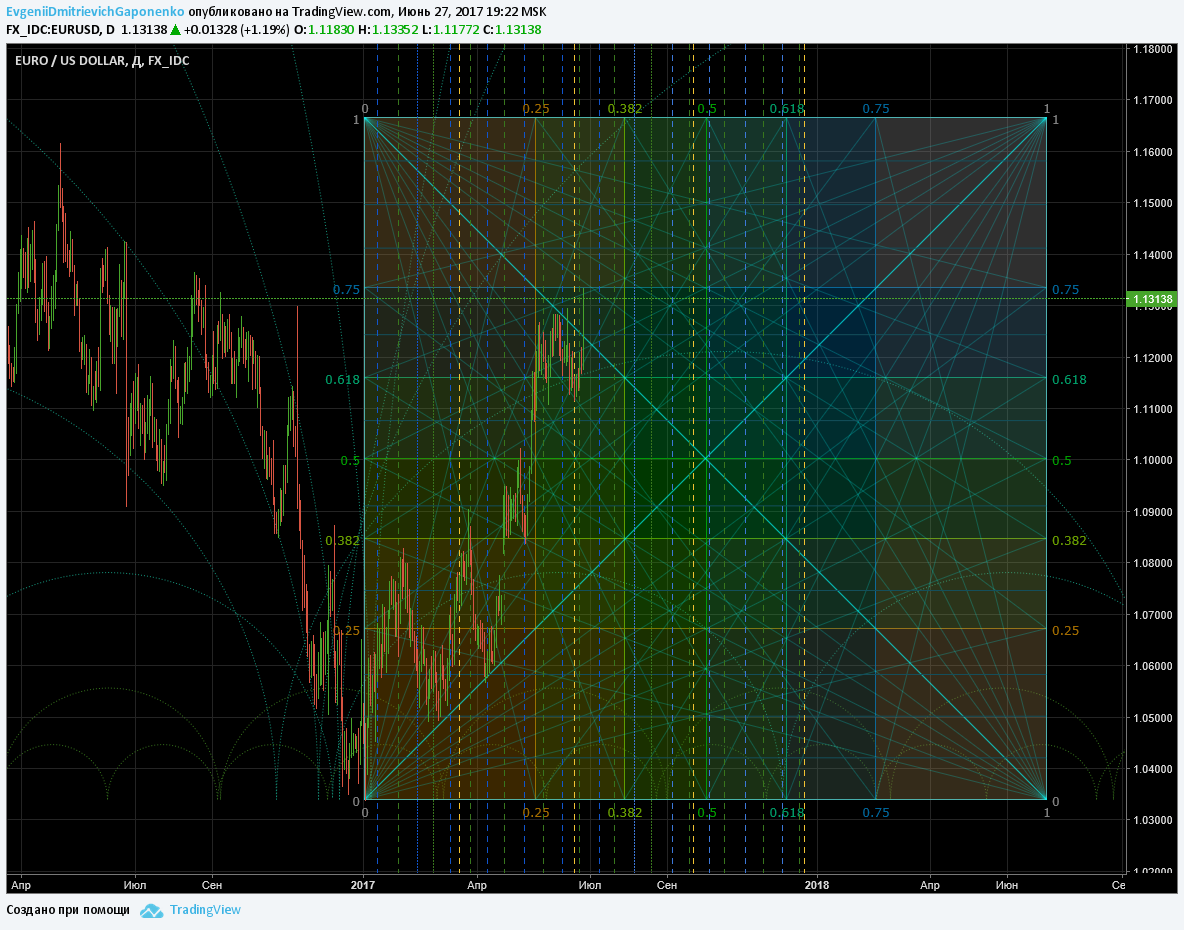Click the green up-arrow price change icon

point(175,30)
